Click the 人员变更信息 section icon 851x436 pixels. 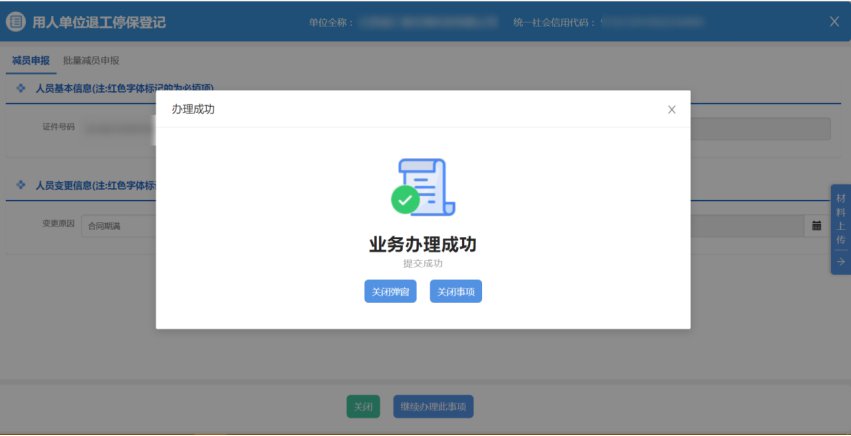(x=21, y=185)
